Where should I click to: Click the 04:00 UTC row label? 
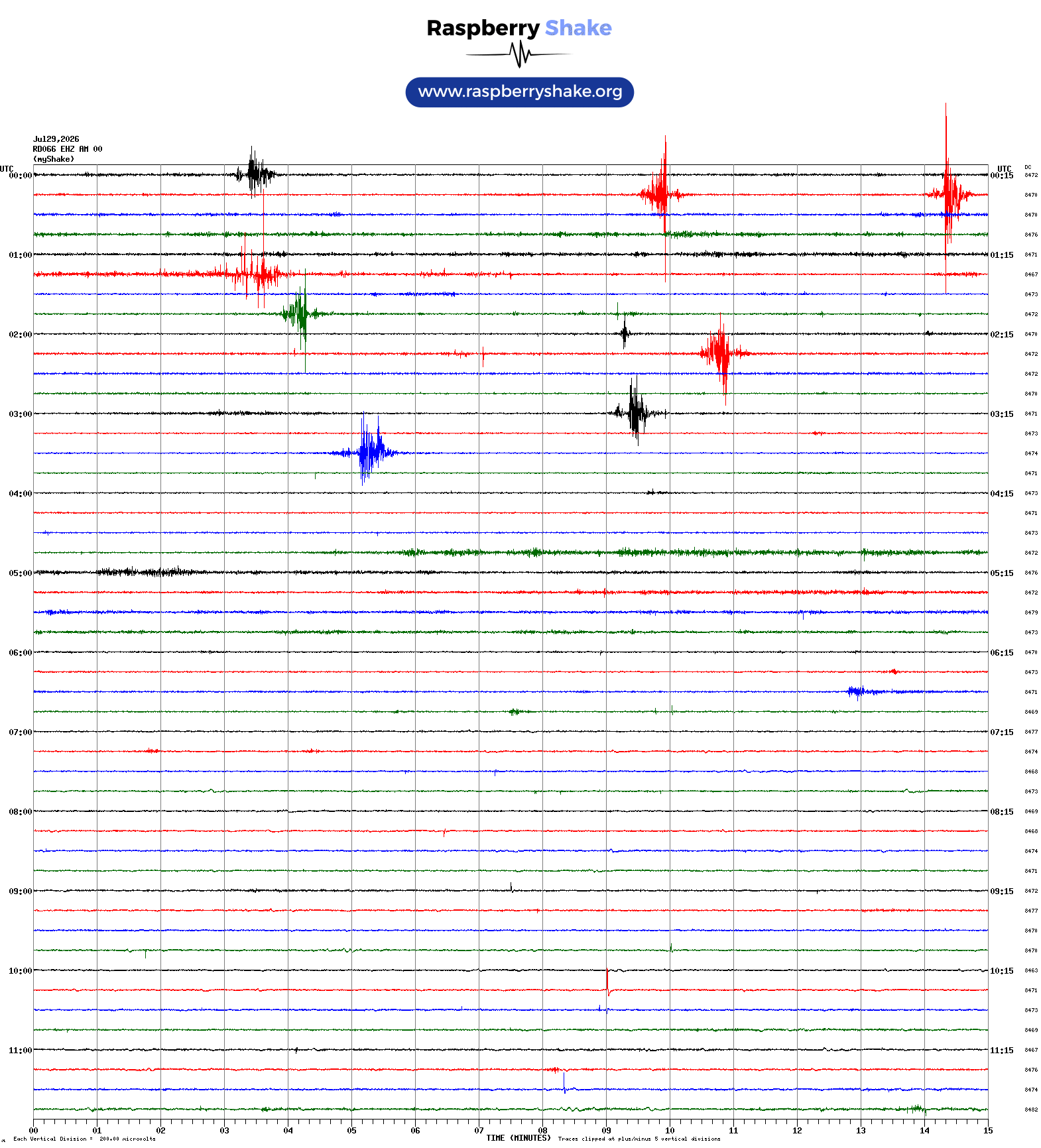point(20,494)
